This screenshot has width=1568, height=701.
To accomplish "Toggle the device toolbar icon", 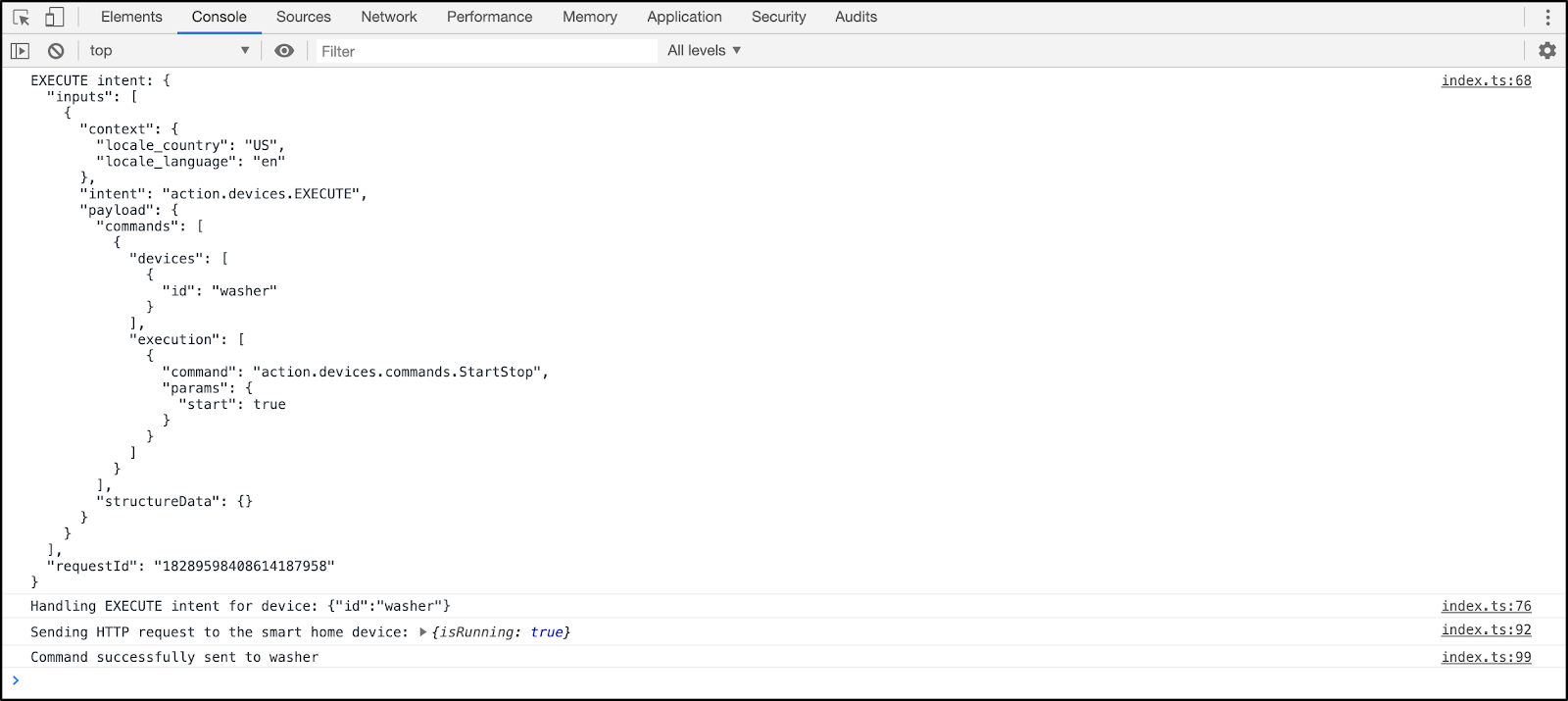I will [55, 18].
